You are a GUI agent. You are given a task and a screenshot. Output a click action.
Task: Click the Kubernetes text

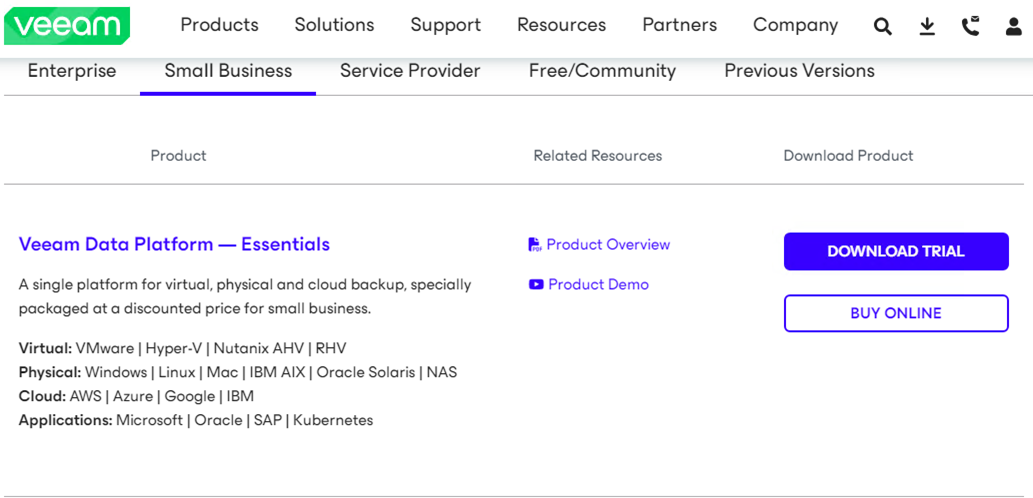(x=333, y=420)
